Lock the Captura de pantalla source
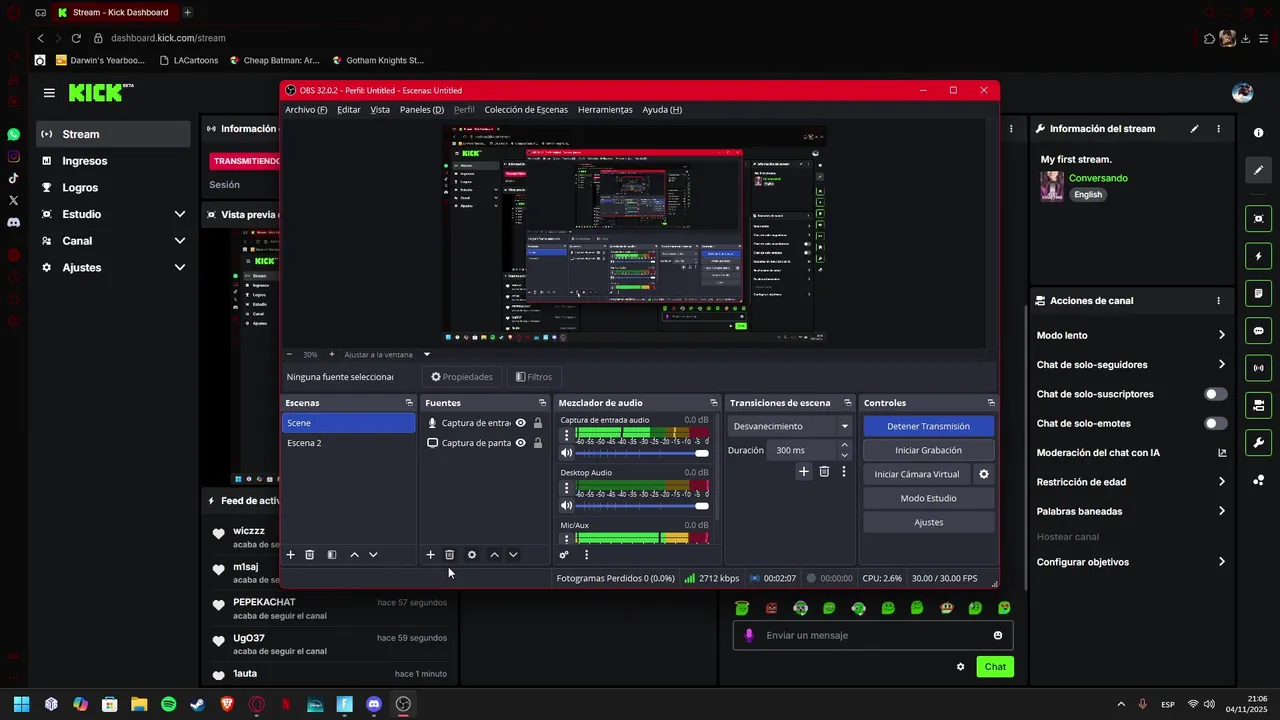This screenshot has height=720, width=1280. click(538, 443)
